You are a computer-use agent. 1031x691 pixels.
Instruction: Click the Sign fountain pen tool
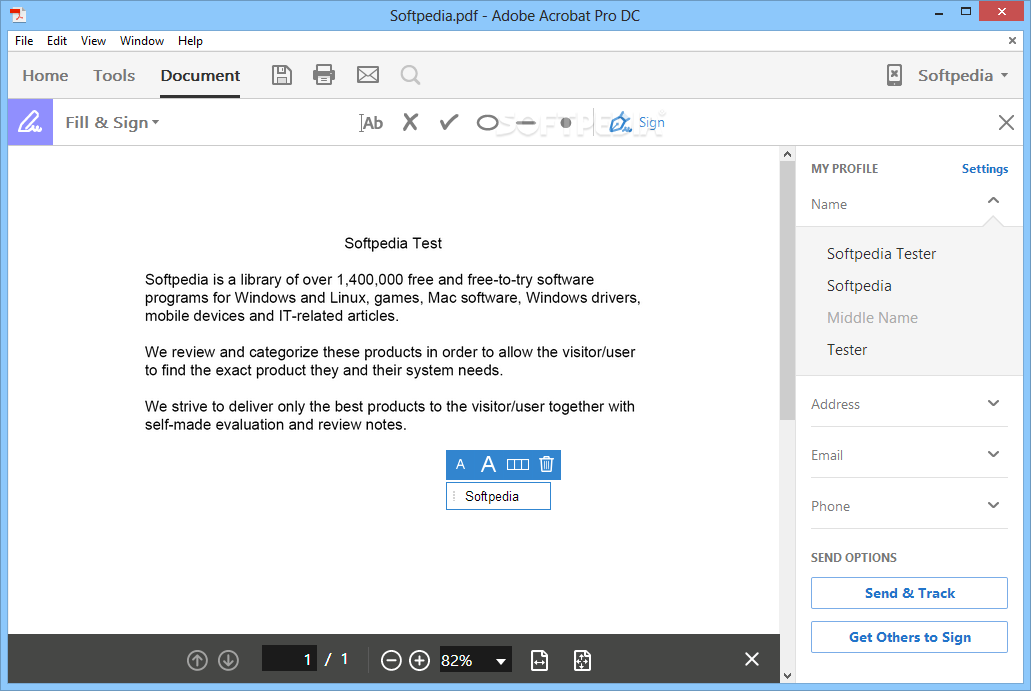coord(636,122)
